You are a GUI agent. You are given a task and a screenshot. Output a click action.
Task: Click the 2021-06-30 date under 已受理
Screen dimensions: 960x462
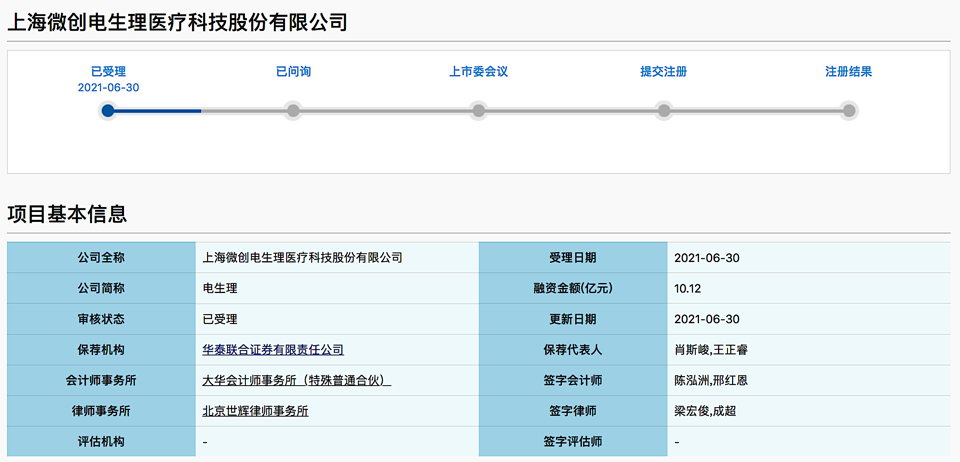point(108,88)
